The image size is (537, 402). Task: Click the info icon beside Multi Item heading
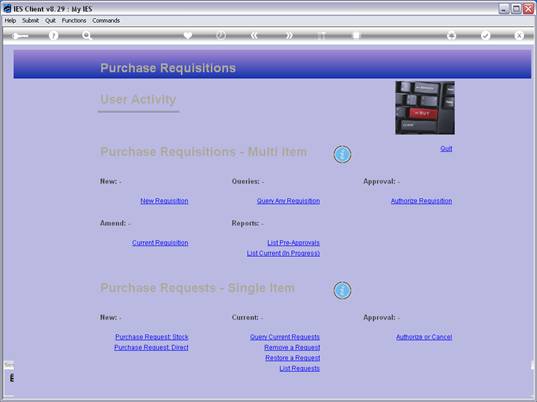click(x=342, y=154)
